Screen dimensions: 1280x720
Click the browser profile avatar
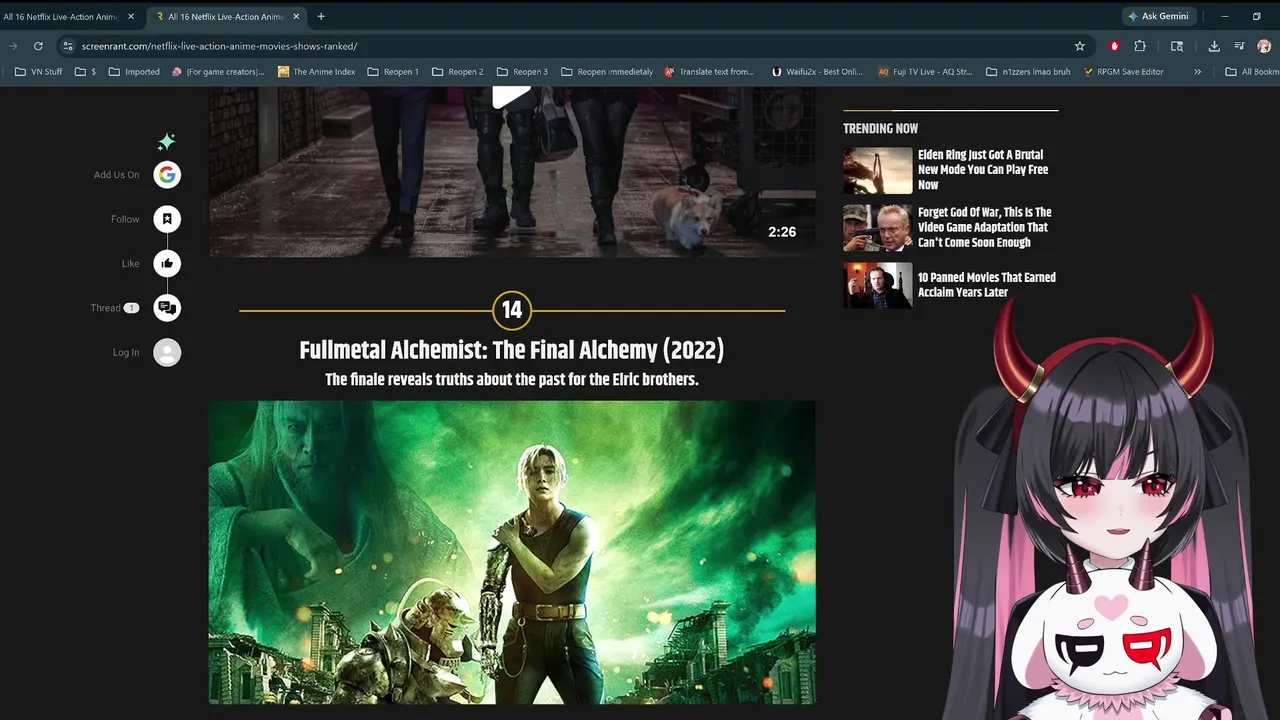[x=1264, y=46]
